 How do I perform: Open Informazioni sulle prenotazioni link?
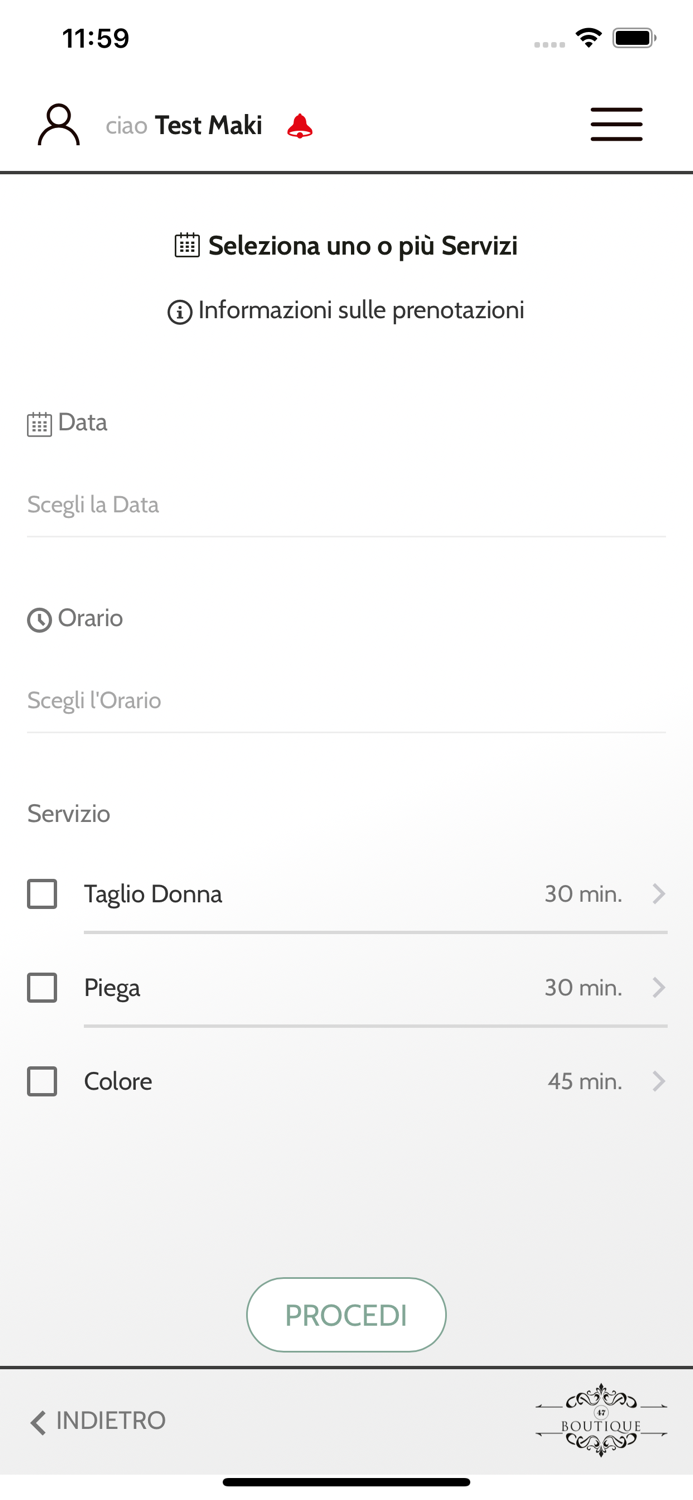point(360,311)
